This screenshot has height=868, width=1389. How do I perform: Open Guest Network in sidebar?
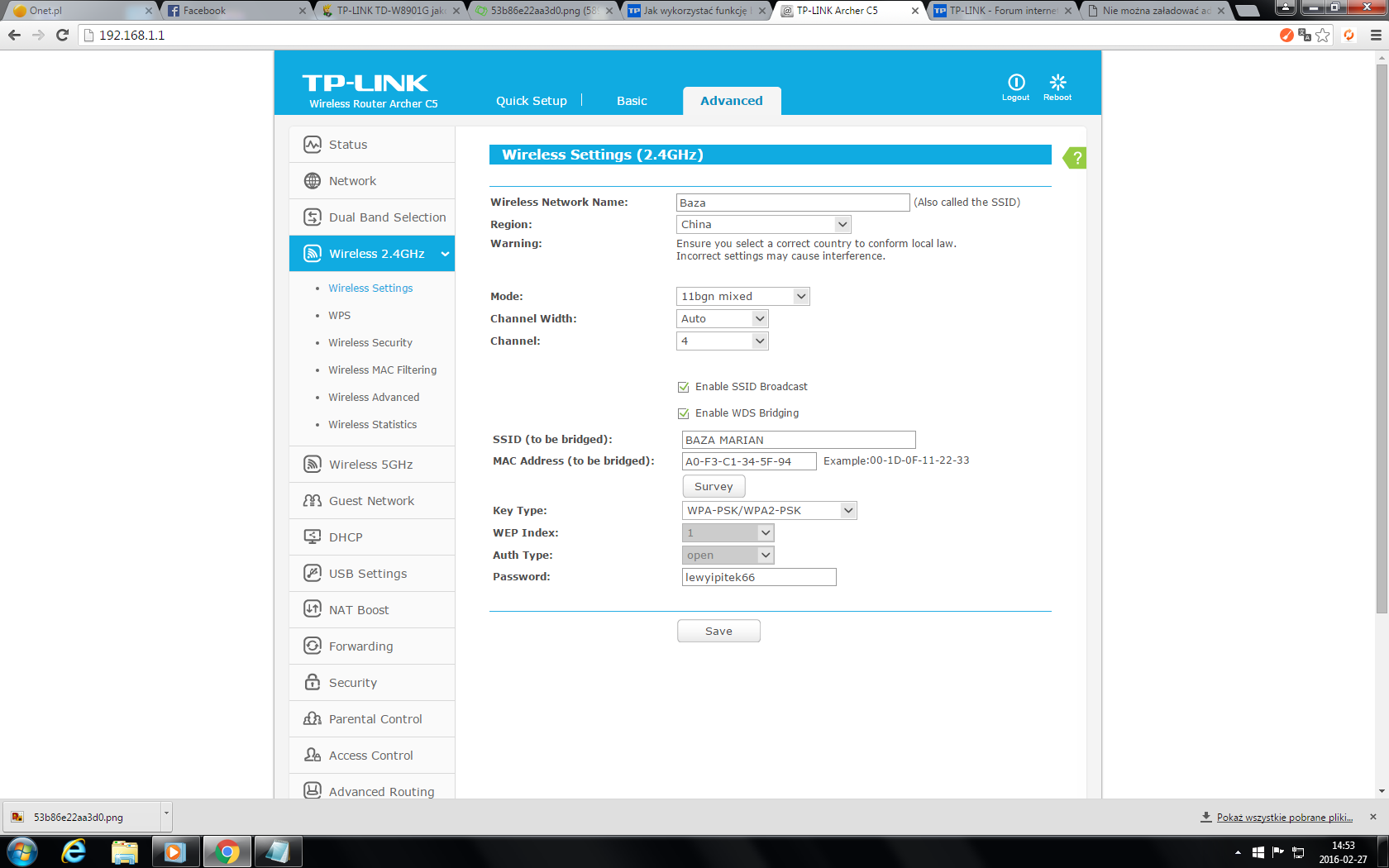(372, 501)
